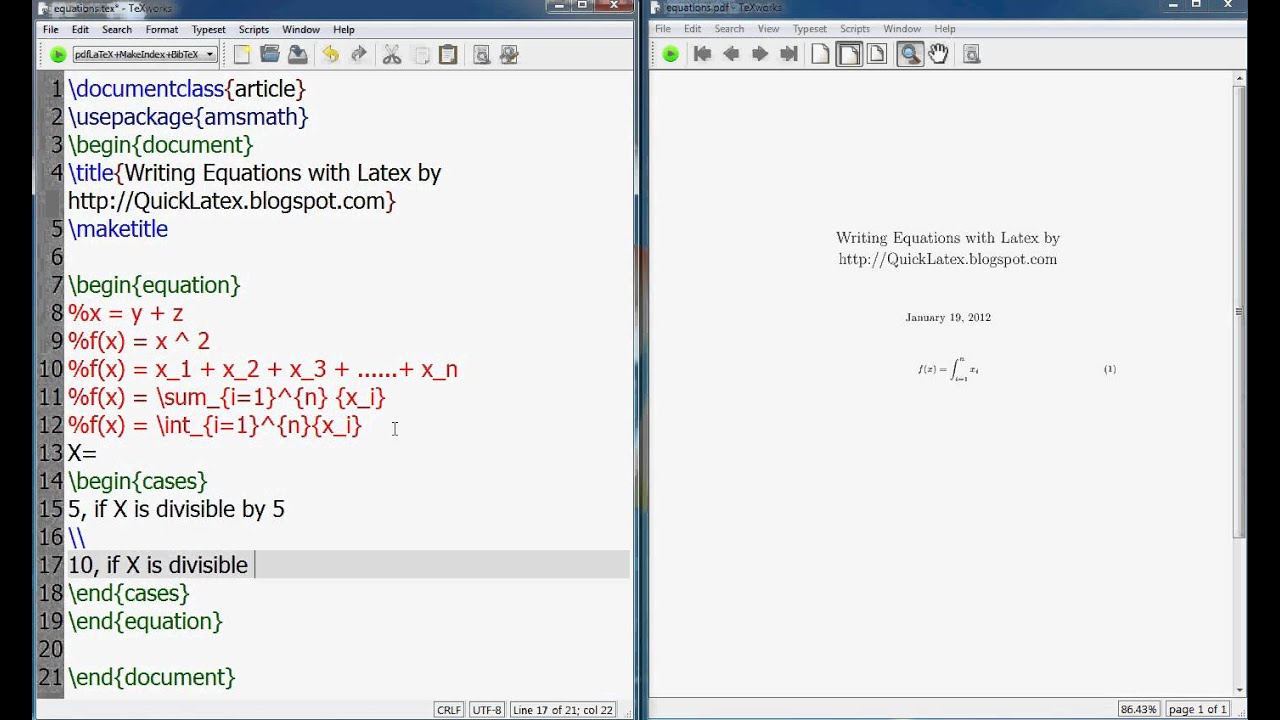Click the UTF-8 encoding indicator
1280x720 pixels.
coord(486,710)
